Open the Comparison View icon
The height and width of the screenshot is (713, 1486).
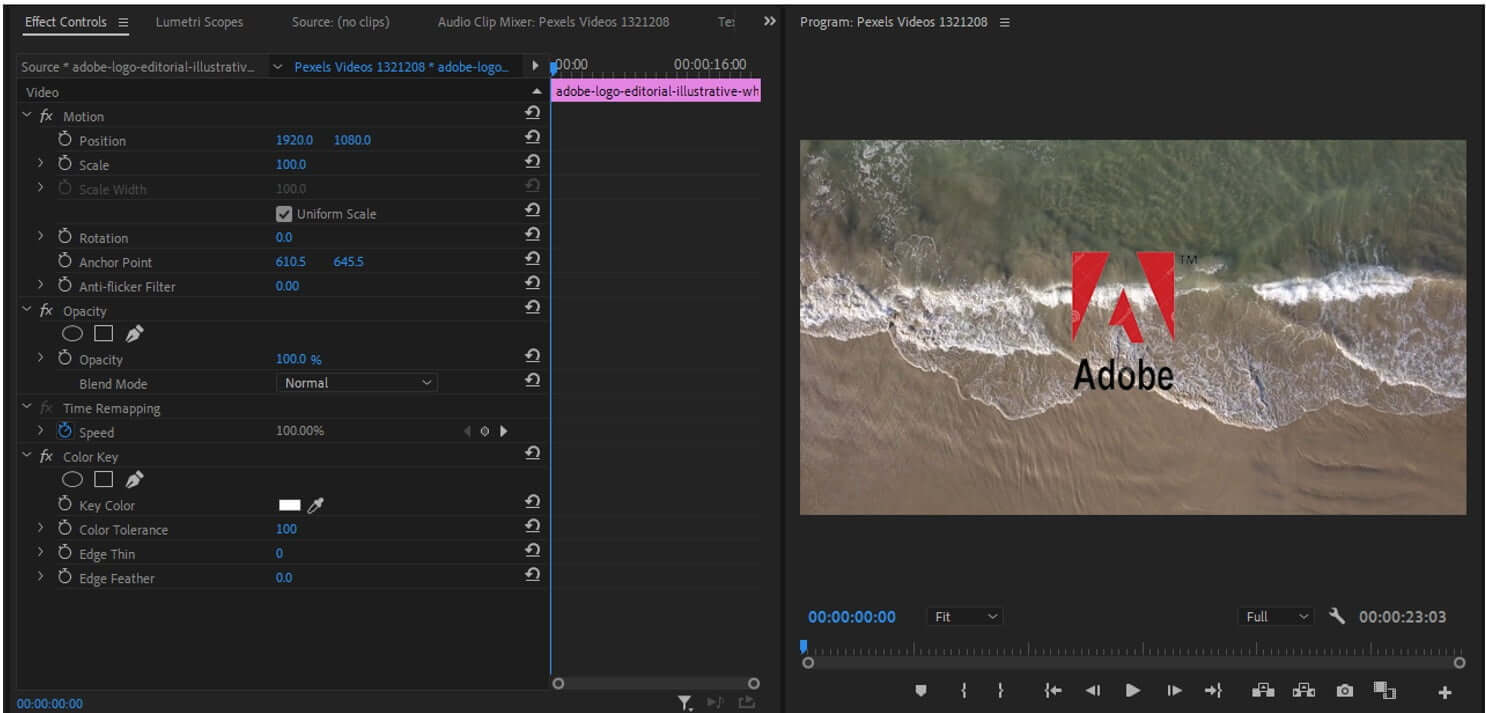click(x=1384, y=690)
